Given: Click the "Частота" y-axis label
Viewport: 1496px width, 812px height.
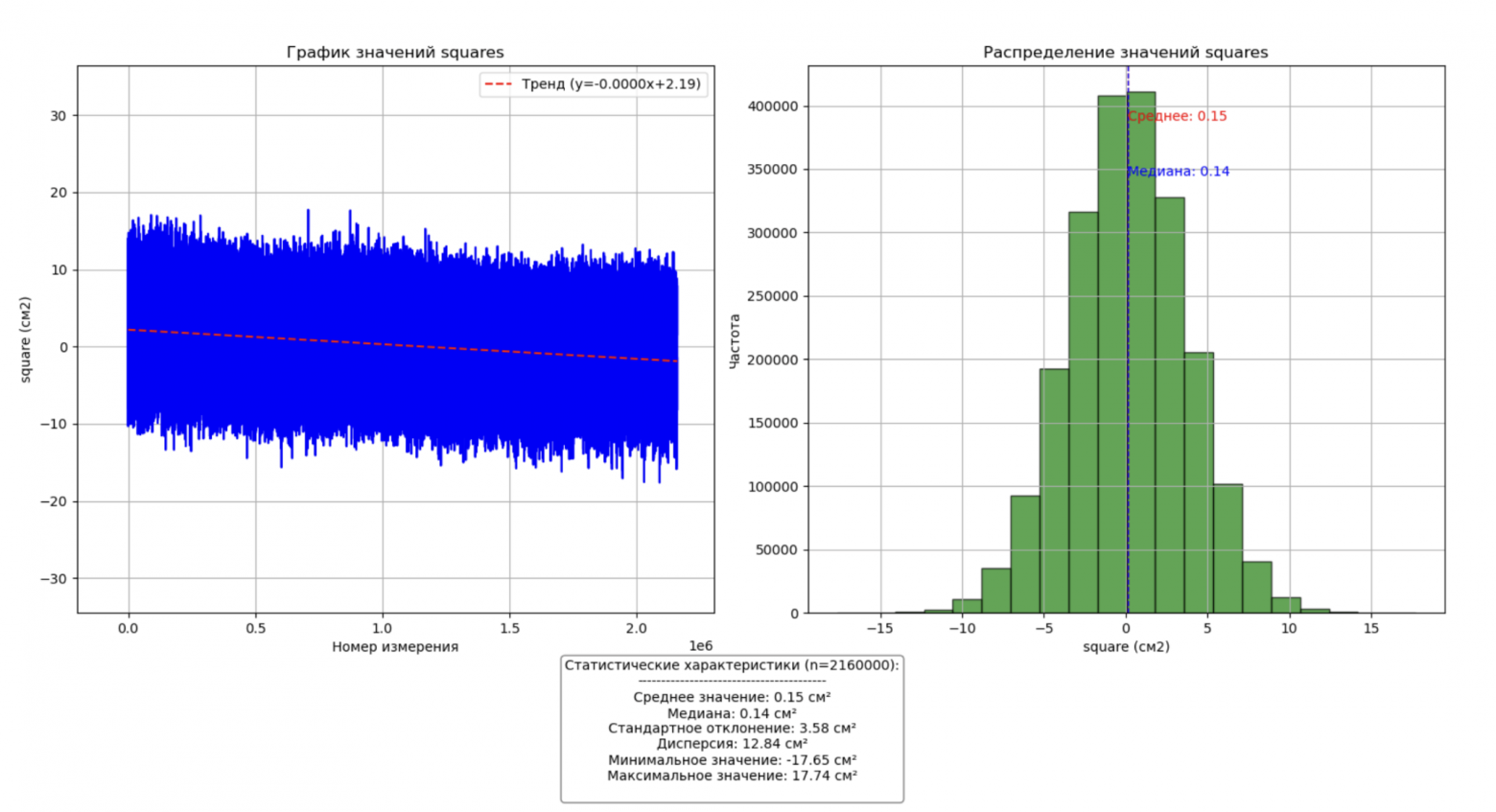Looking at the screenshot, I should [735, 340].
